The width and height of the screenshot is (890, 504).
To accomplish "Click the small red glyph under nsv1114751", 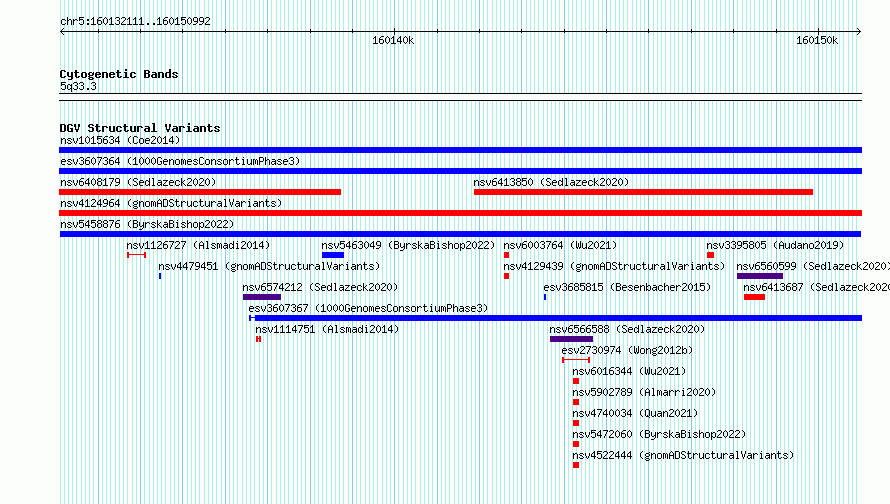I will 258,339.
